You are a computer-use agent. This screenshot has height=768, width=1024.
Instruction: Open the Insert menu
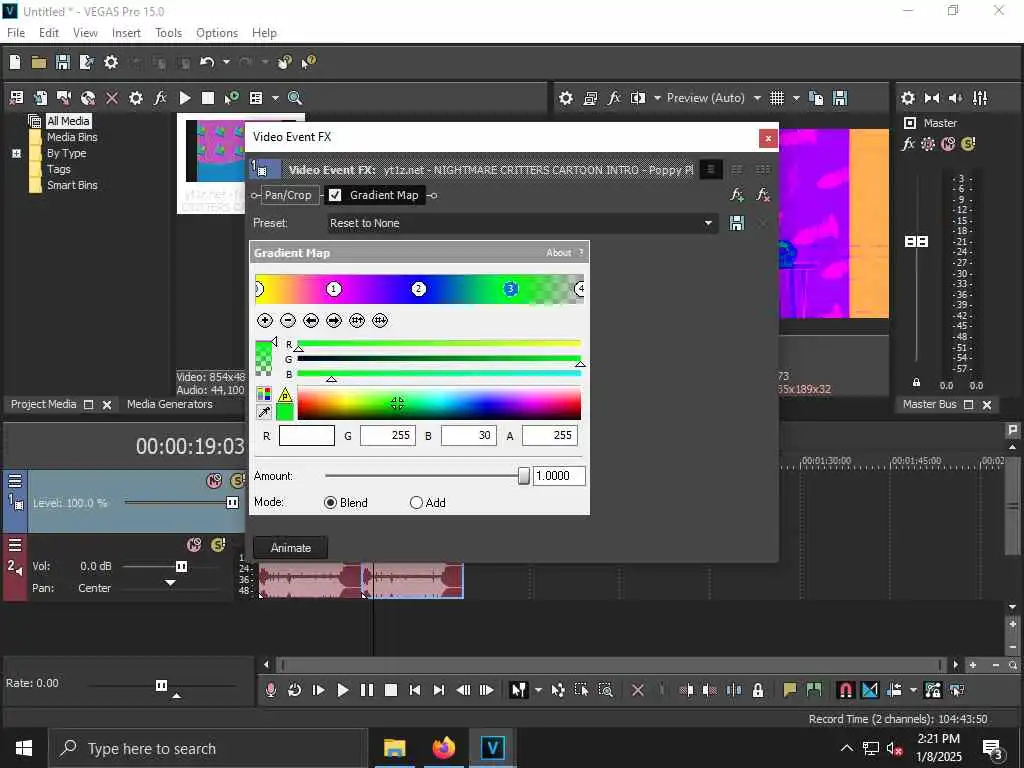click(x=126, y=33)
